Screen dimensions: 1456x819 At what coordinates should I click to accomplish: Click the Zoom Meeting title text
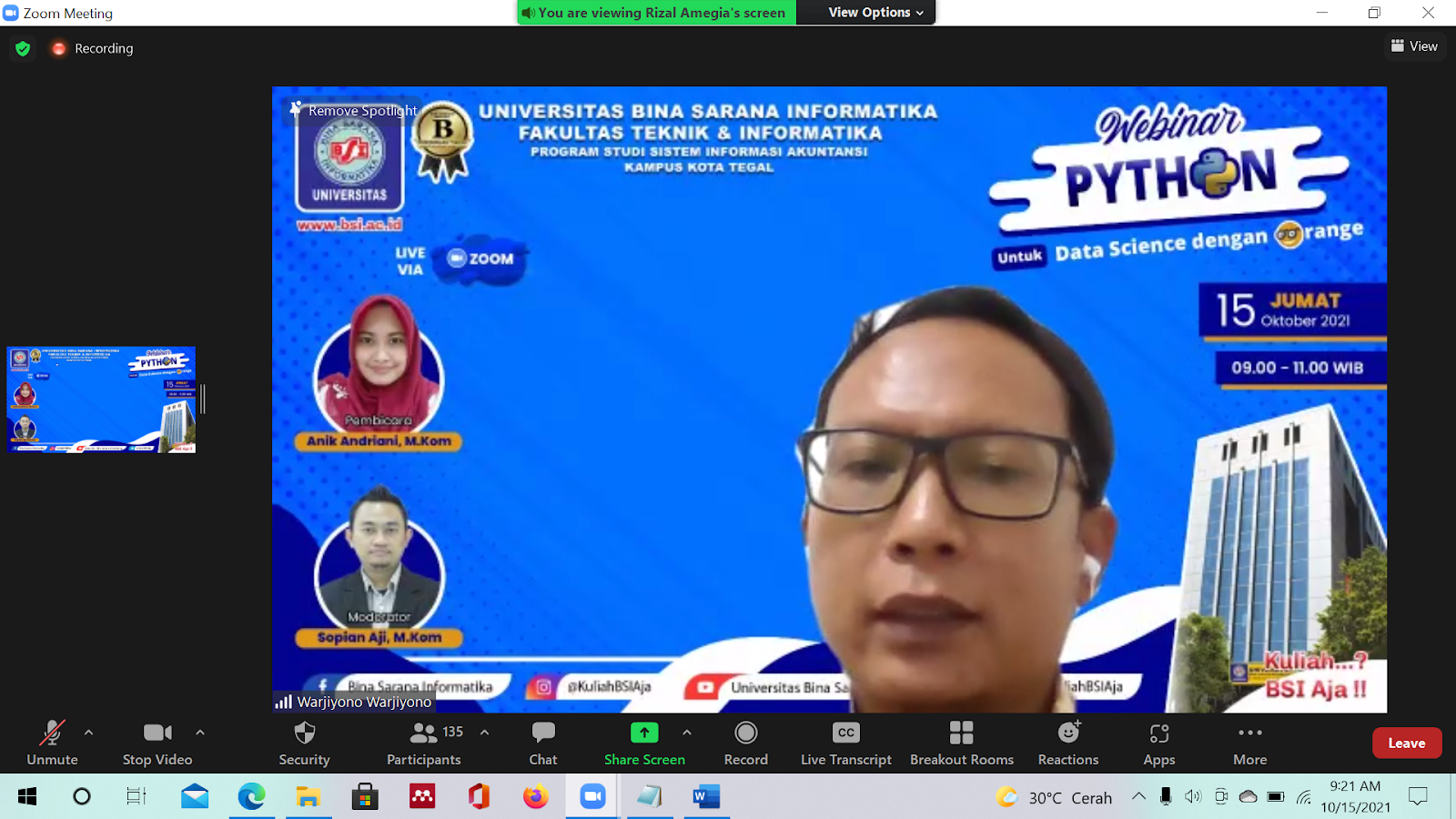click(x=68, y=13)
